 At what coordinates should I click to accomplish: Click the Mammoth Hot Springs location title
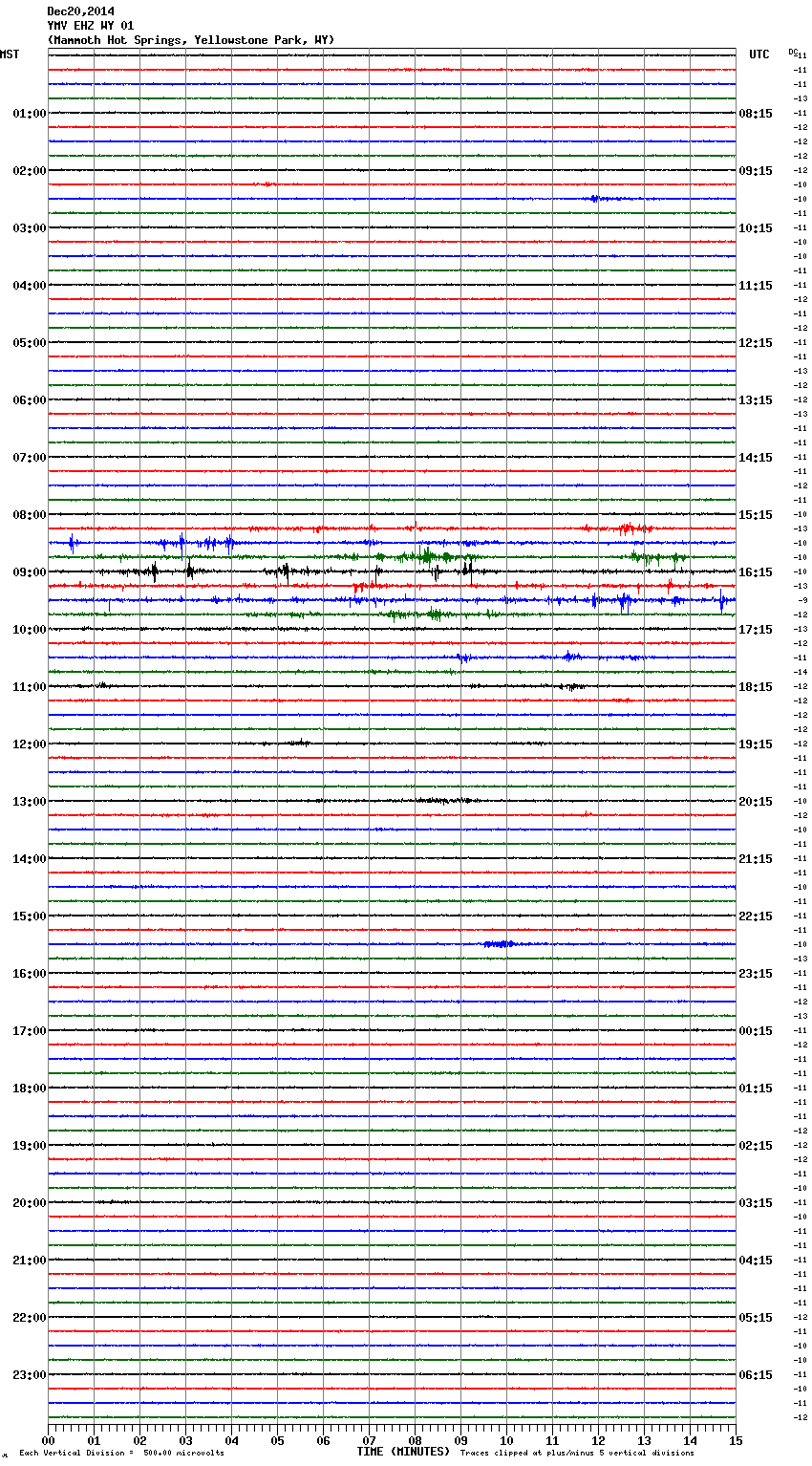(x=191, y=40)
